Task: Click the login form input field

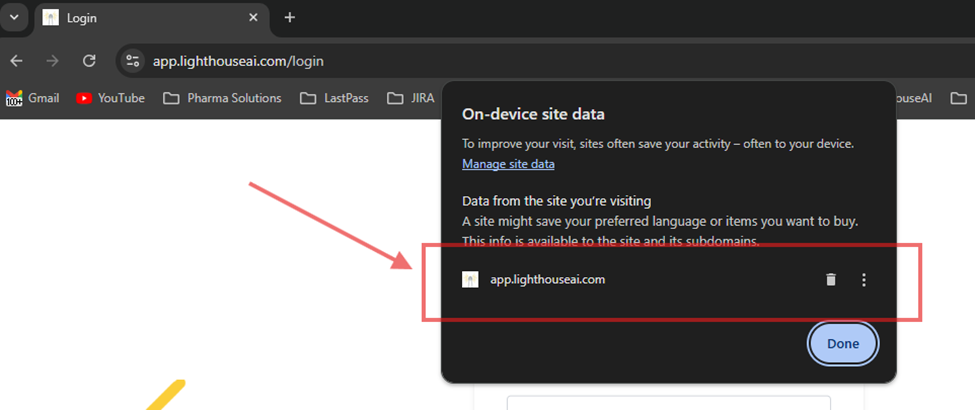Action: click(668, 403)
